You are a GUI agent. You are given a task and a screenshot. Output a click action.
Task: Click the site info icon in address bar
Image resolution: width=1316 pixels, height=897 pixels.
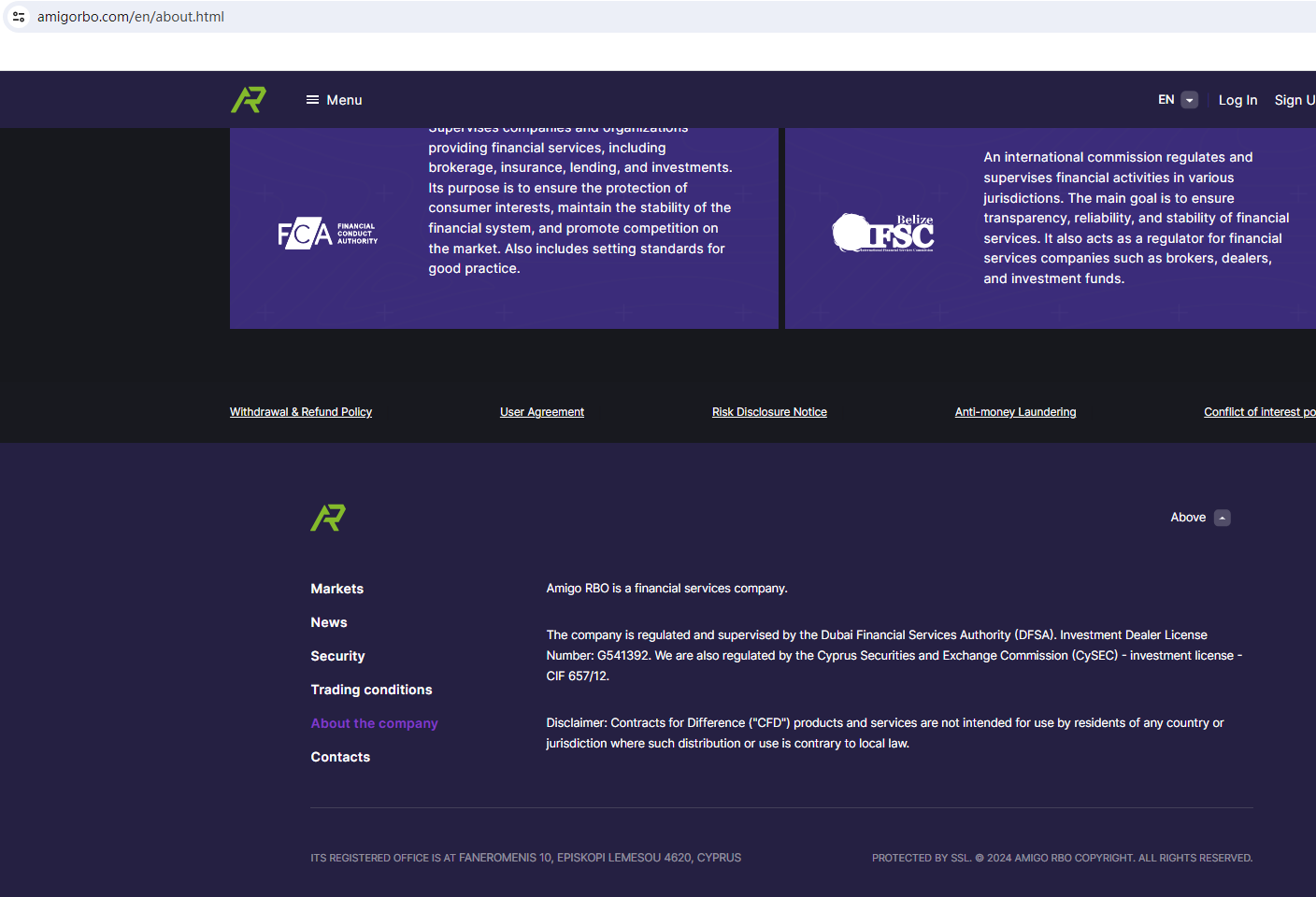pos(19,17)
